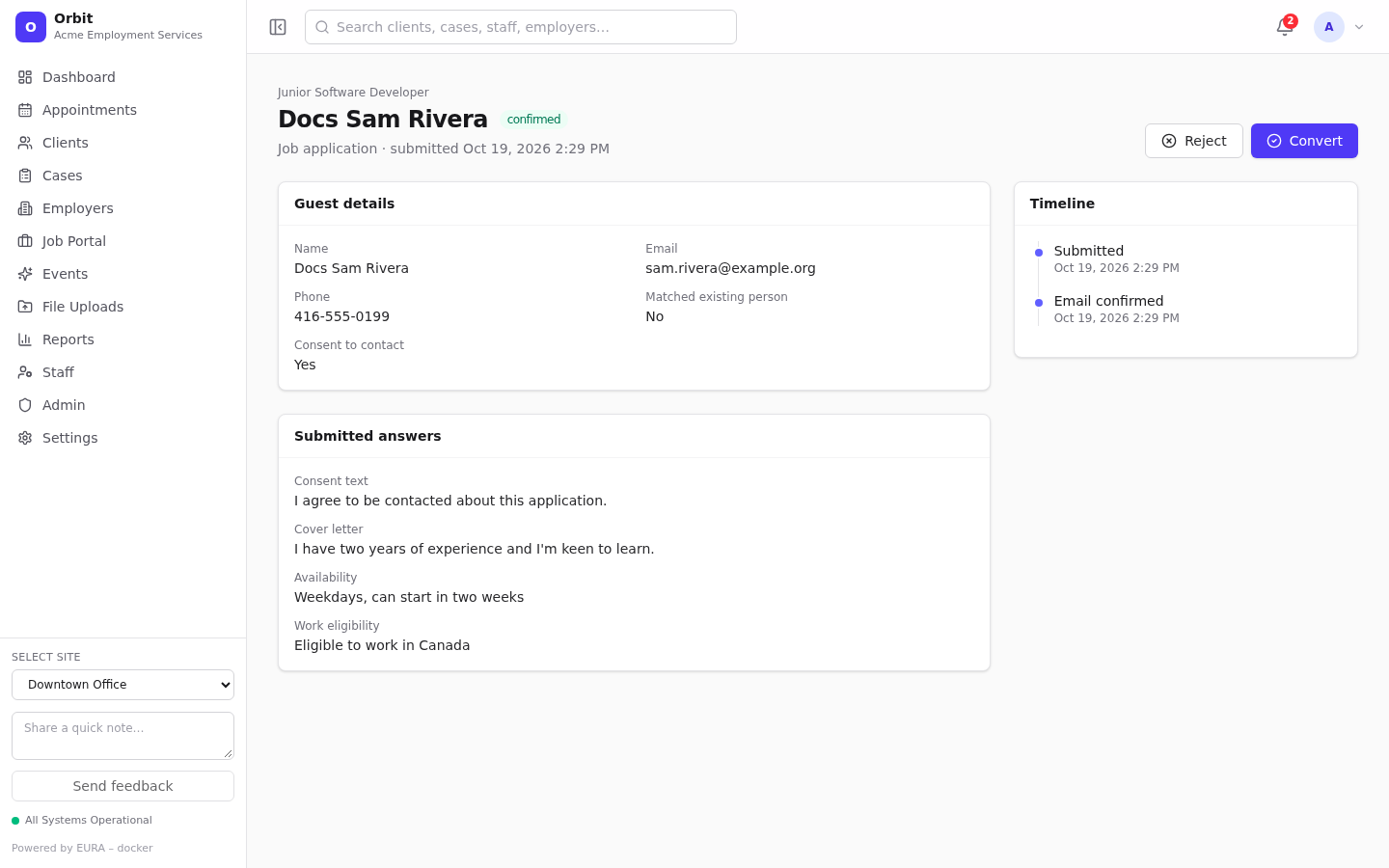Focus the global search field
The height and width of the screenshot is (868, 1389).
[521, 27]
